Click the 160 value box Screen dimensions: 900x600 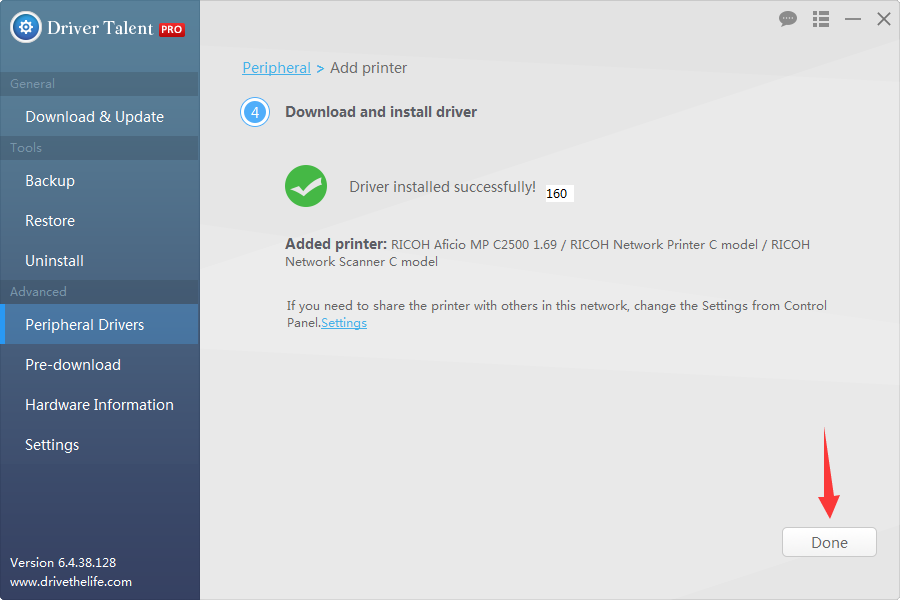tap(559, 193)
